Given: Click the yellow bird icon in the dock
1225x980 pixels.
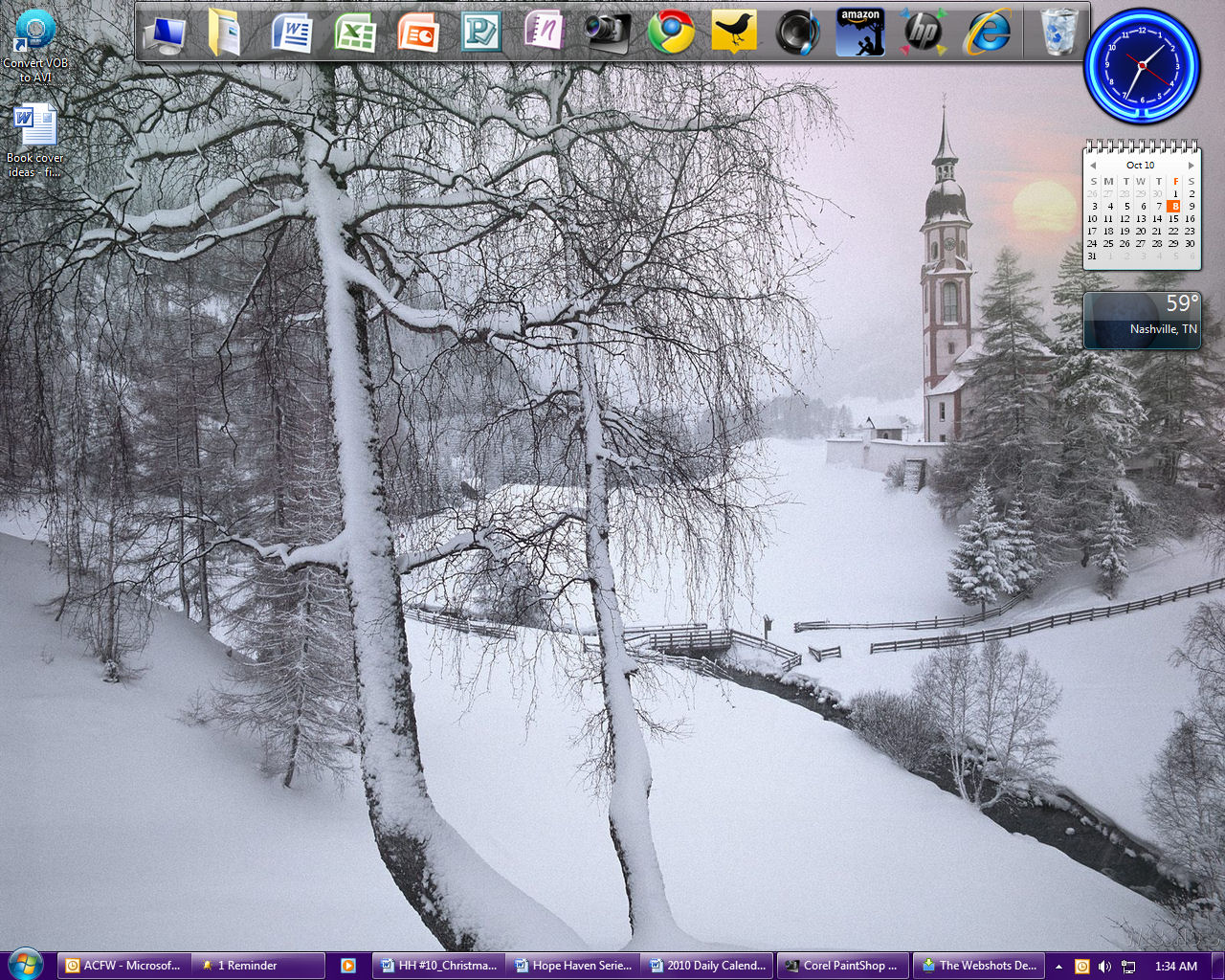Looking at the screenshot, I should (734, 33).
